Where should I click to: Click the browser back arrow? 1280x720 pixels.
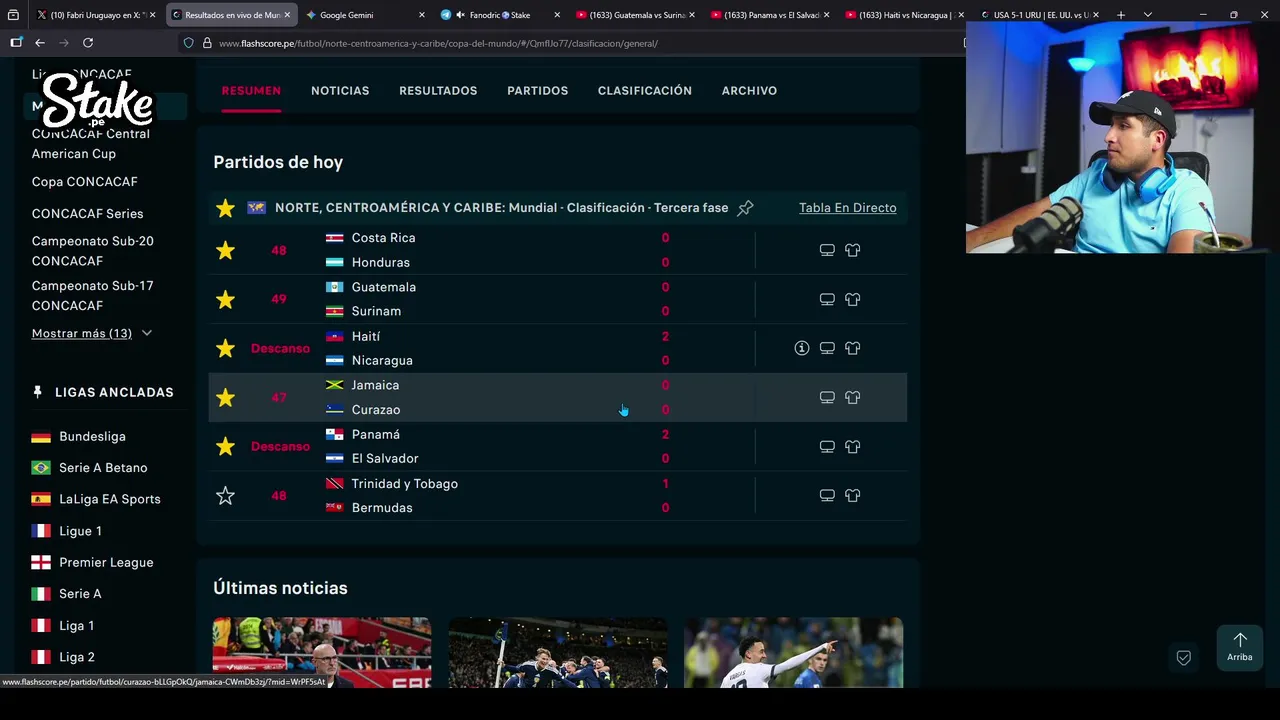(x=39, y=43)
